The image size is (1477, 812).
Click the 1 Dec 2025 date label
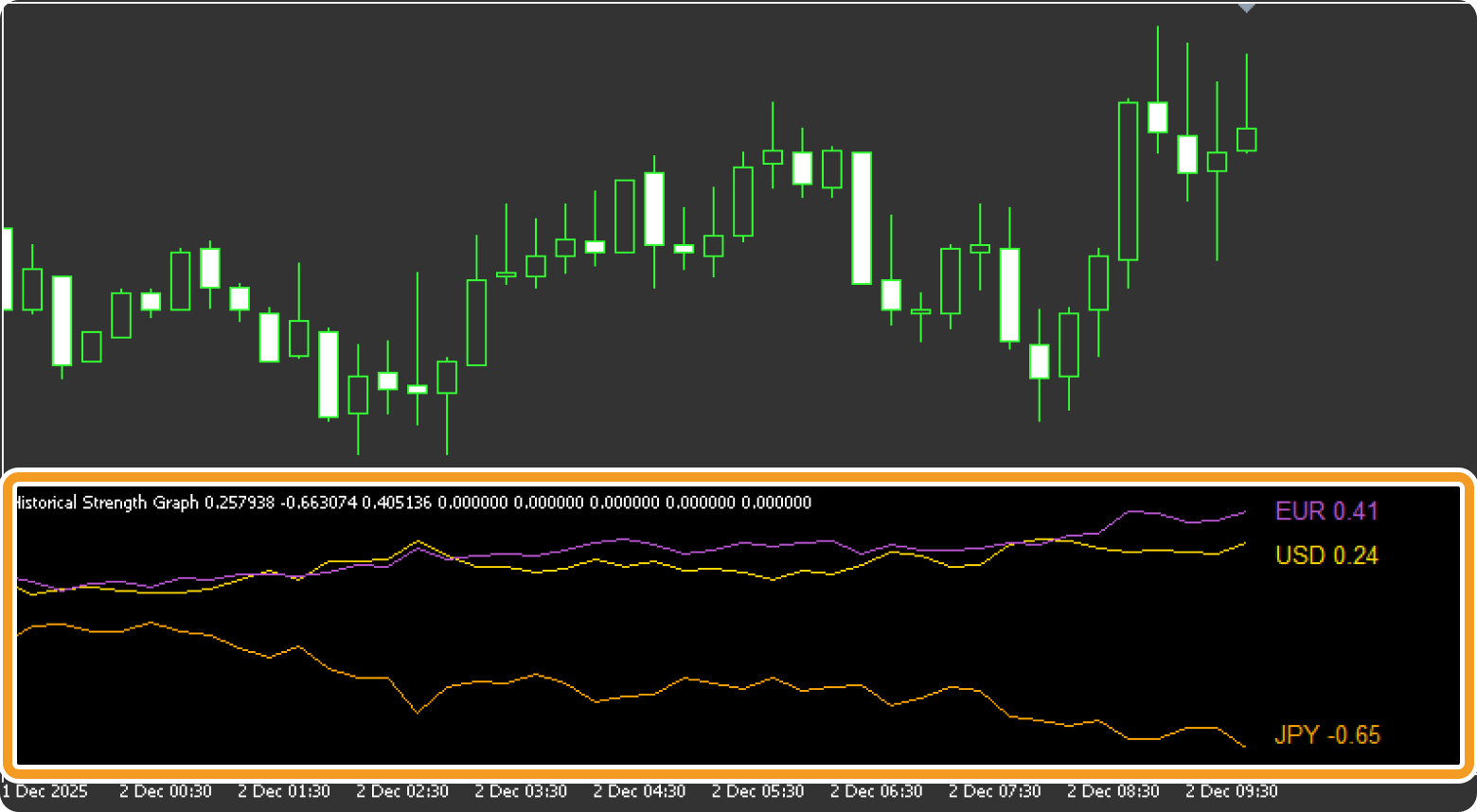click(x=45, y=791)
